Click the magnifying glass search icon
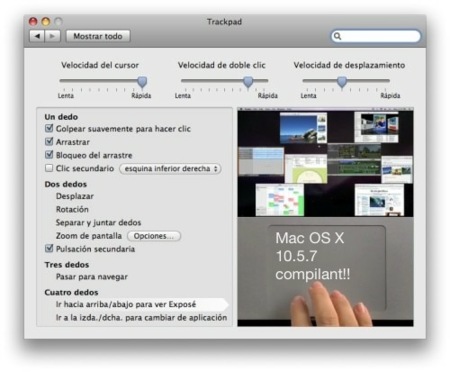450x372 pixels. coord(337,36)
